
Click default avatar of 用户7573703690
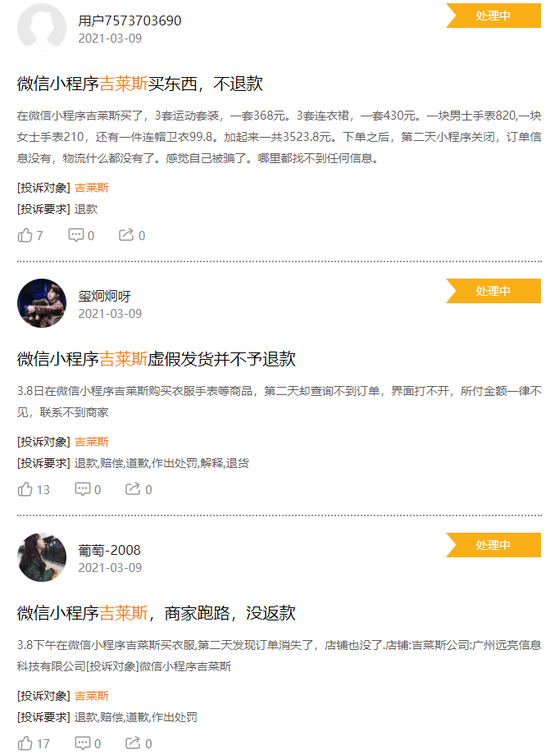click(42, 27)
